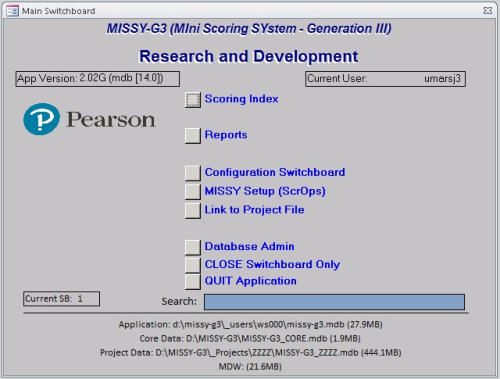
Task: Click the Pearson logo image
Action: [x=89, y=119]
